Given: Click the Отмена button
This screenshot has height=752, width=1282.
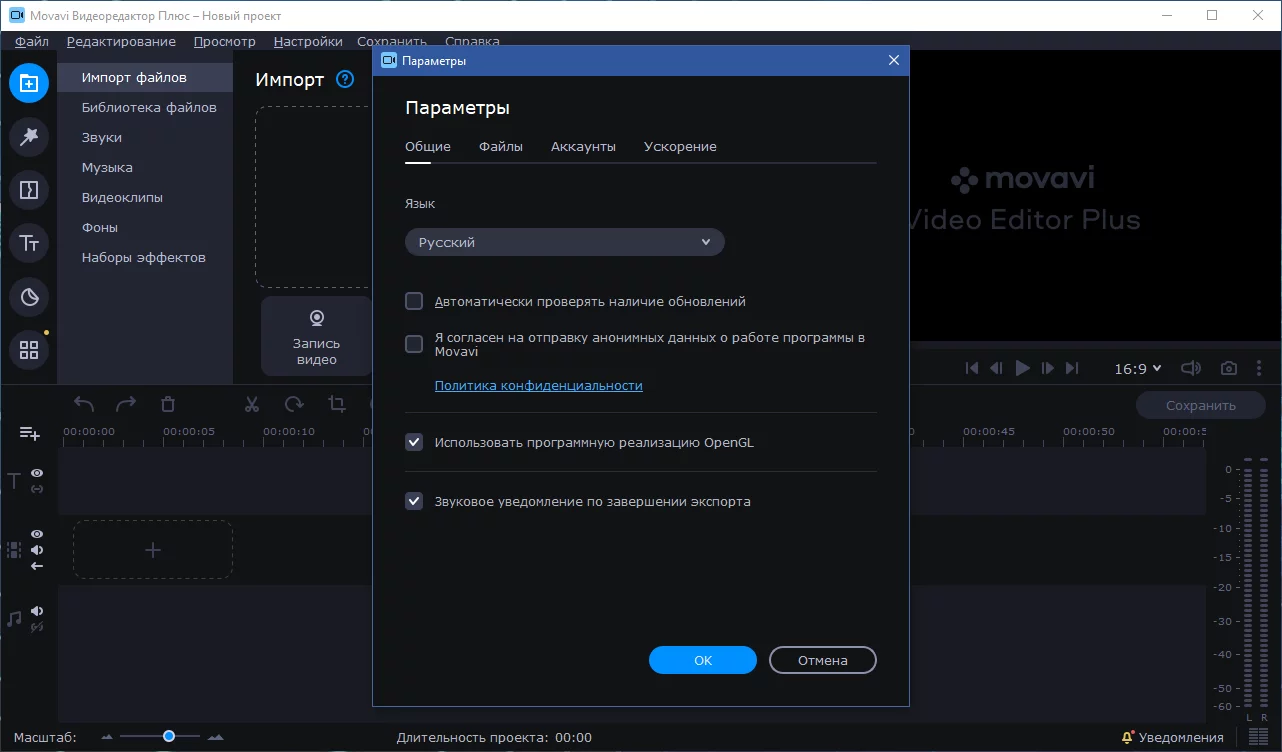Looking at the screenshot, I should point(823,660).
